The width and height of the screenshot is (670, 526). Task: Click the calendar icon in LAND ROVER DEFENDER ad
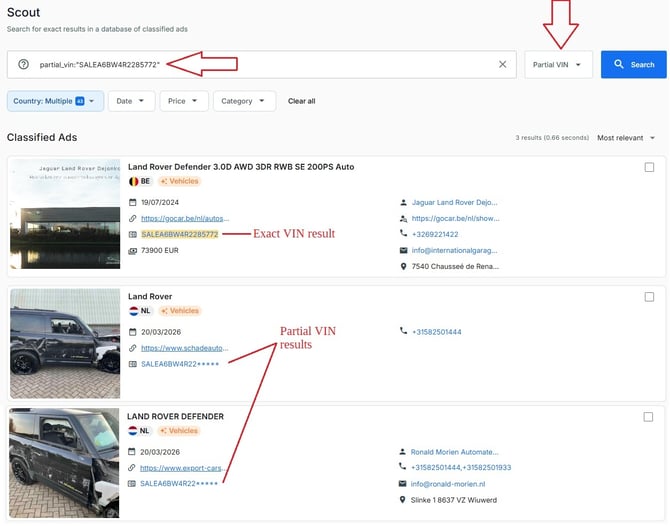132,452
